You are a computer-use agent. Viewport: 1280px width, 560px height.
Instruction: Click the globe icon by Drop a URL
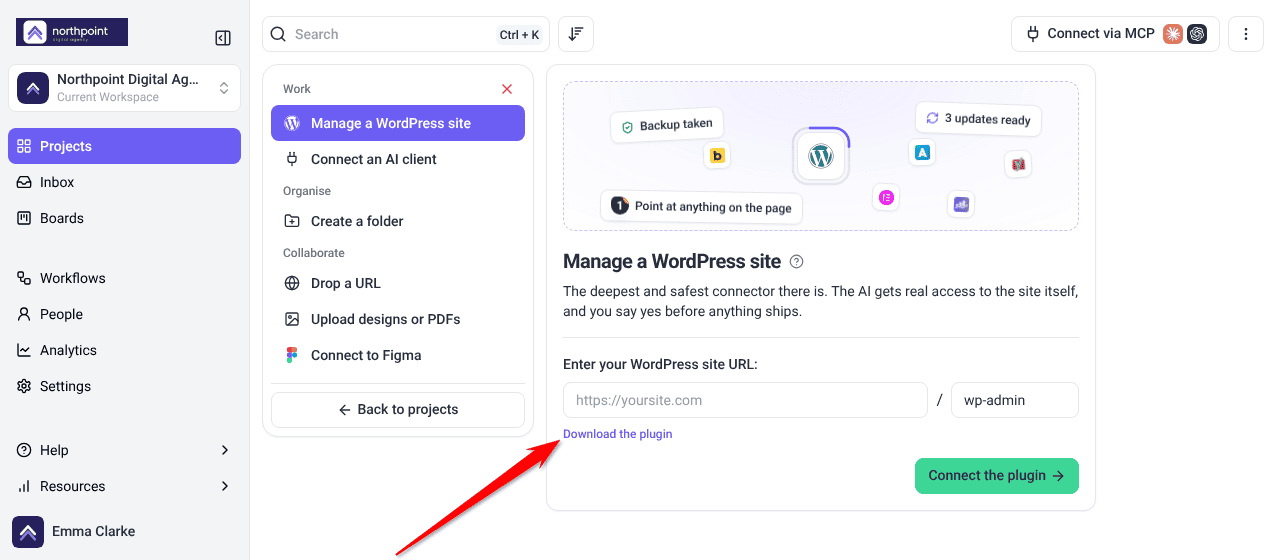[292, 283]
